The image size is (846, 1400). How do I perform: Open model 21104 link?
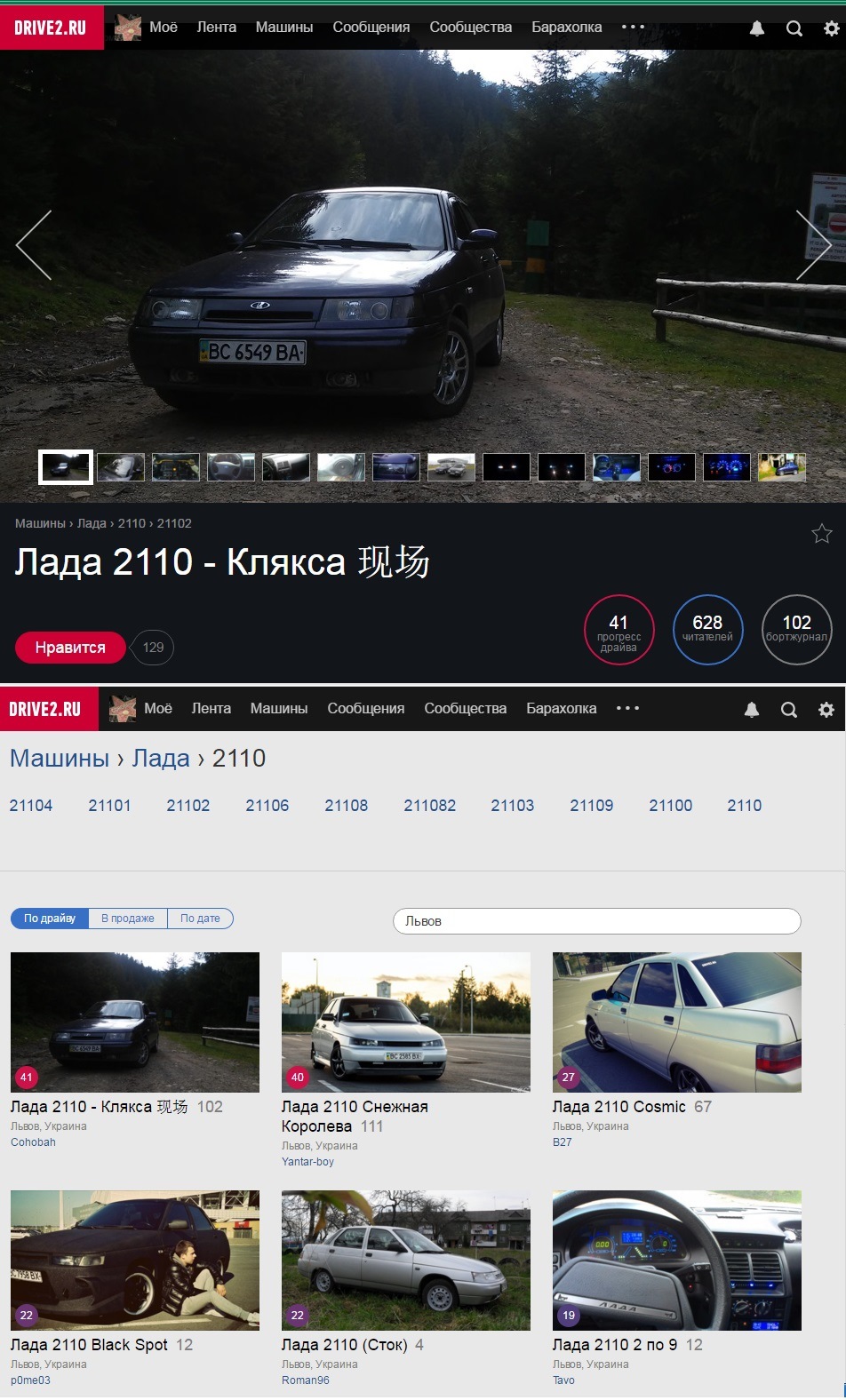pyautogui.click(x=31, y=806)
